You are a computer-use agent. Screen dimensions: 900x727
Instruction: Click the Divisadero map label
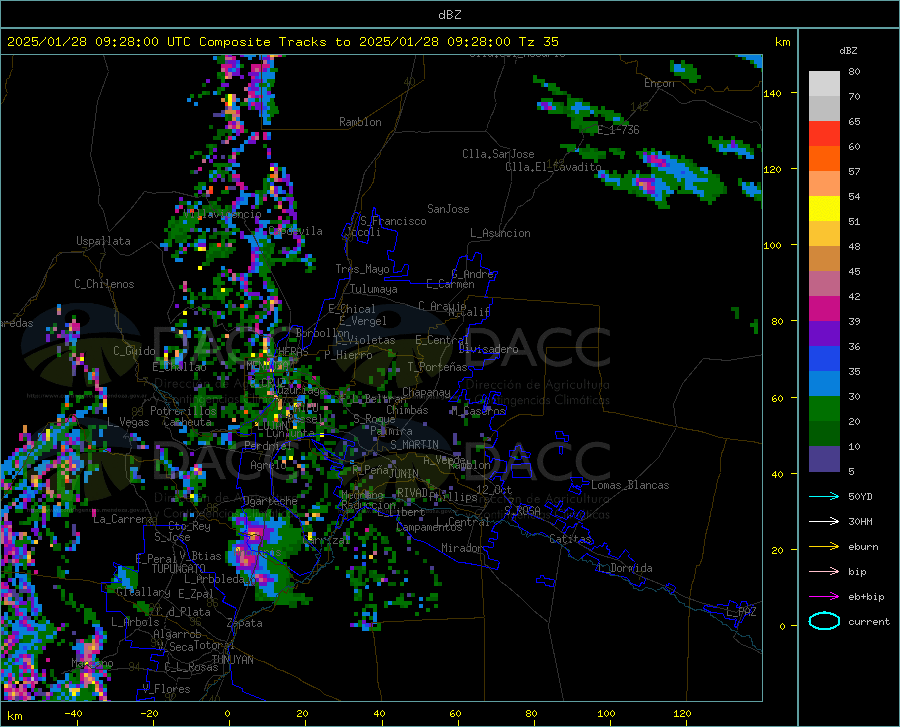click(488, 349)
